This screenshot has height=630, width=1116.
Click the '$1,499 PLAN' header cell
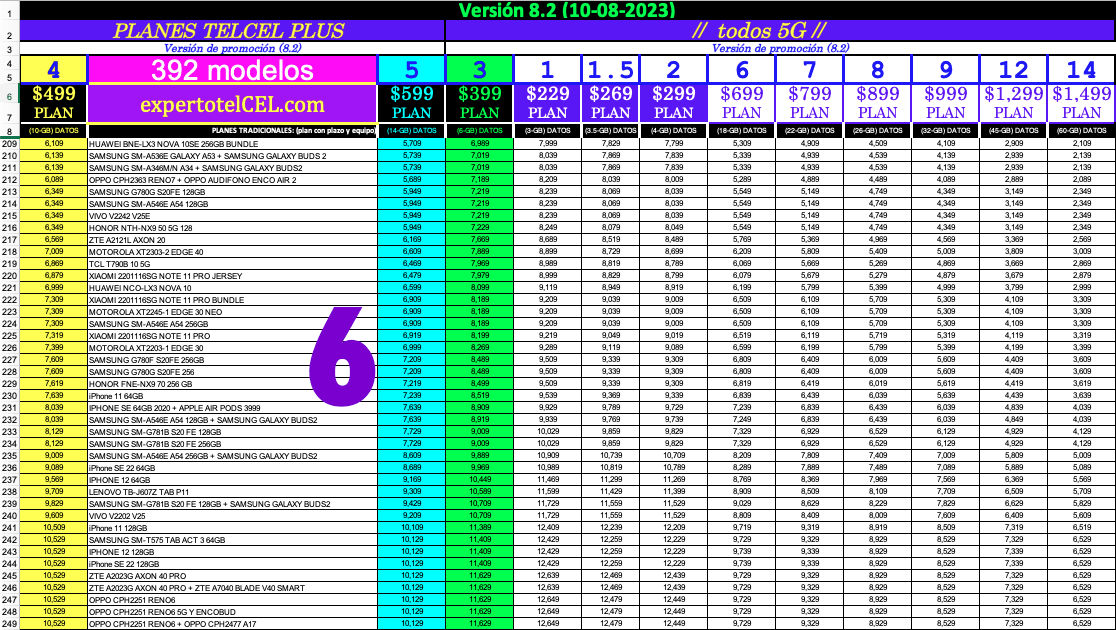(1082, 104)
